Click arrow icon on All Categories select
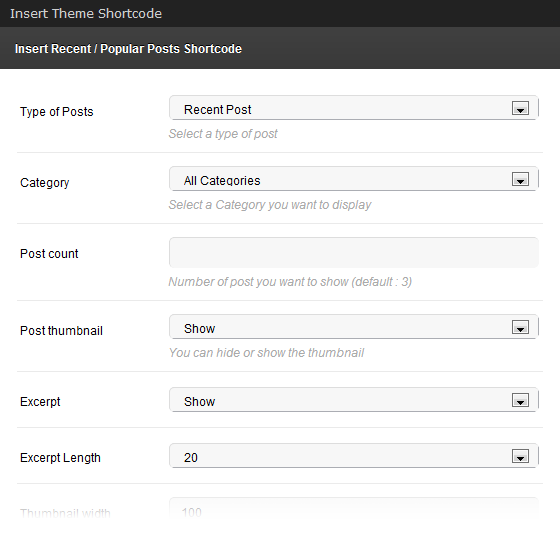The width and height of the screenshot is (560, 550). click(x=520, y=179)
